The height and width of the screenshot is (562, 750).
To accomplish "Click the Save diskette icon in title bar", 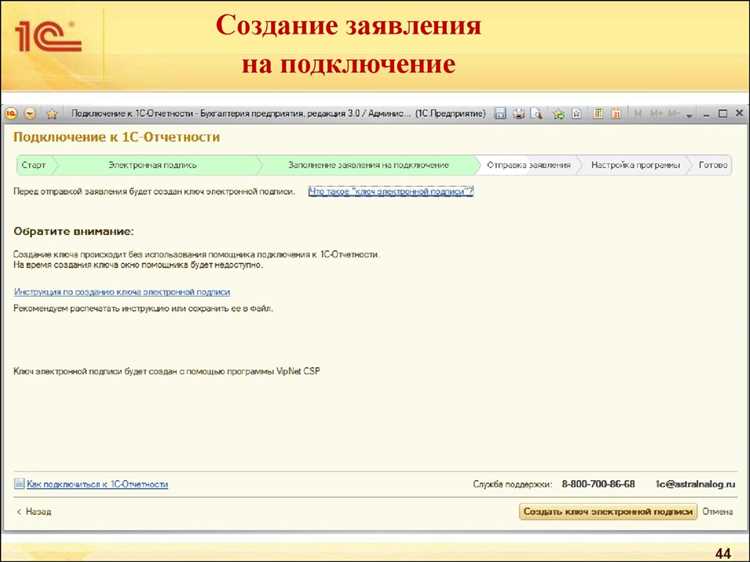I will (500, 114).
